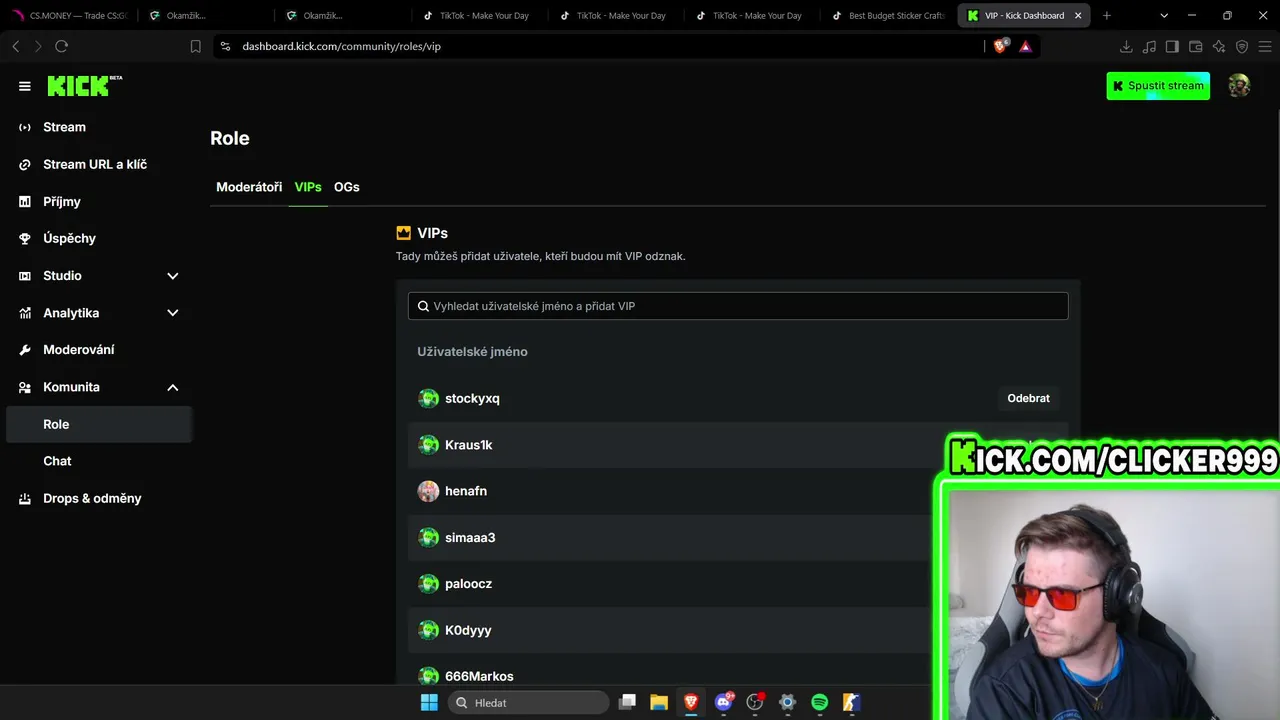Click the Spustit stream button
This screenshot has width=1280, height=720.
point(1158,86)
